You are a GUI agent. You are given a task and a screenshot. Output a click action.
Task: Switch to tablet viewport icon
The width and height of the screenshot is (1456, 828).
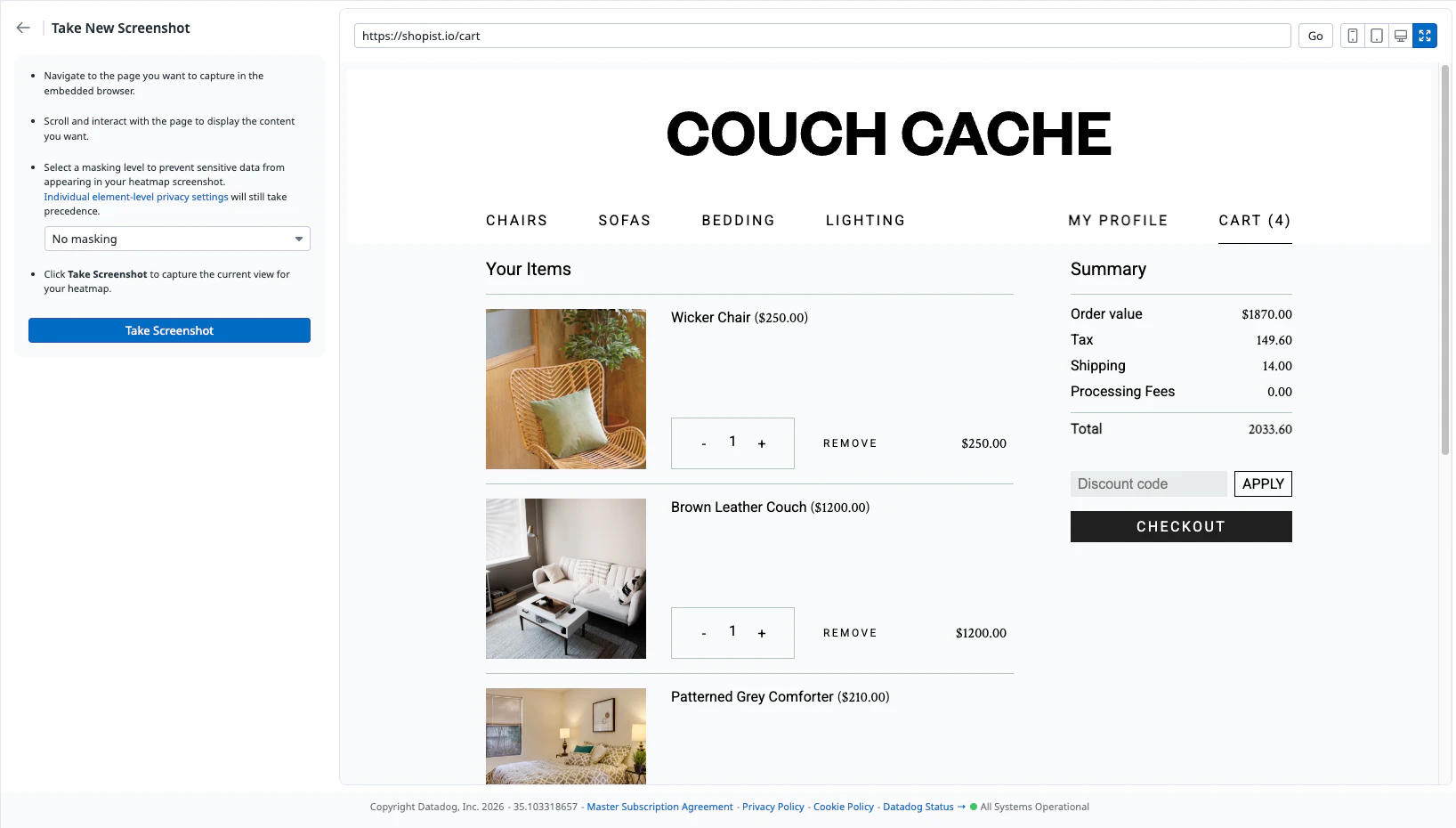(x=1376, y=36)
